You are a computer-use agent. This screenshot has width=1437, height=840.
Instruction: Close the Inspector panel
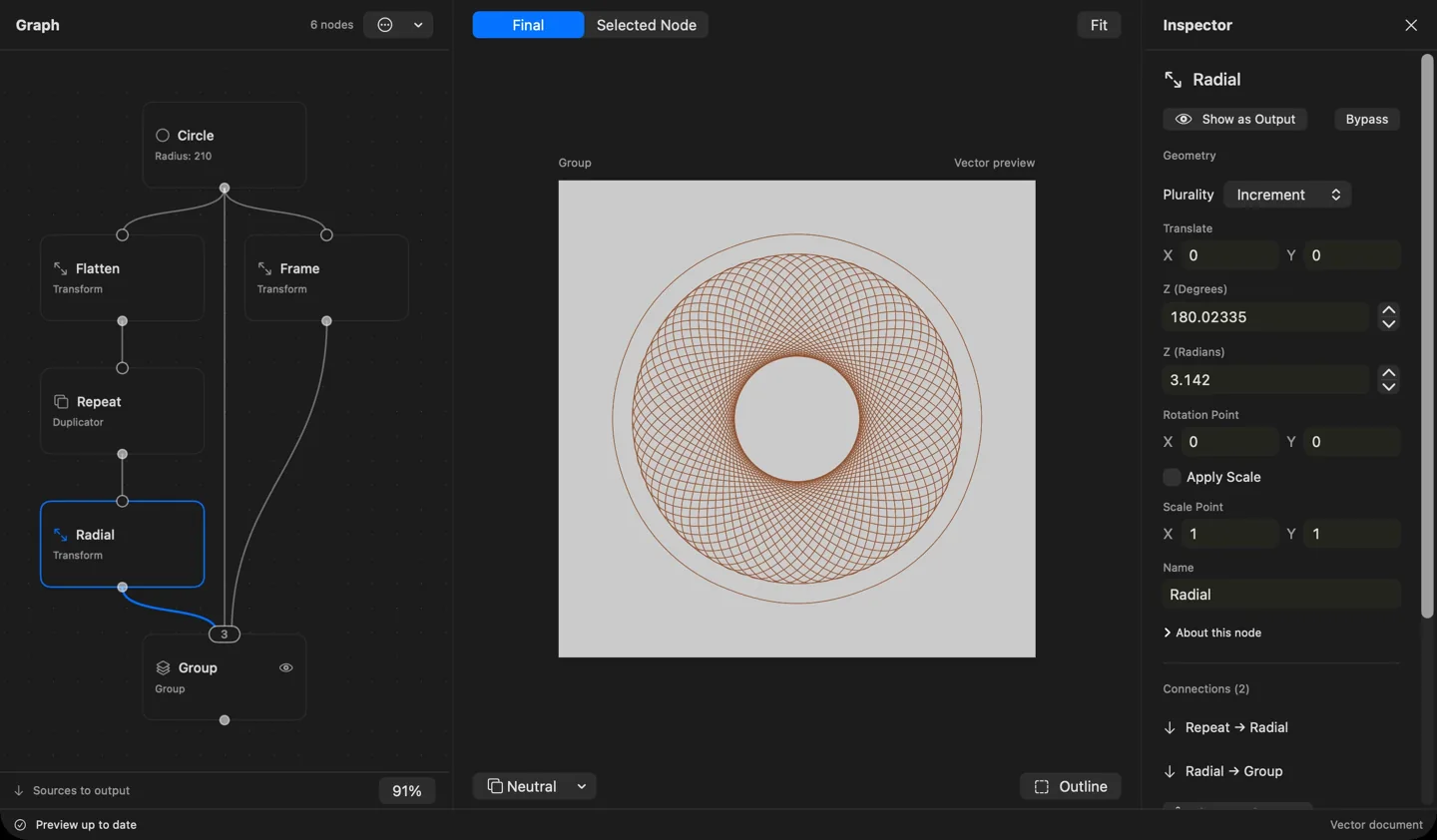pyautogui.click(x=1411, y=25)
